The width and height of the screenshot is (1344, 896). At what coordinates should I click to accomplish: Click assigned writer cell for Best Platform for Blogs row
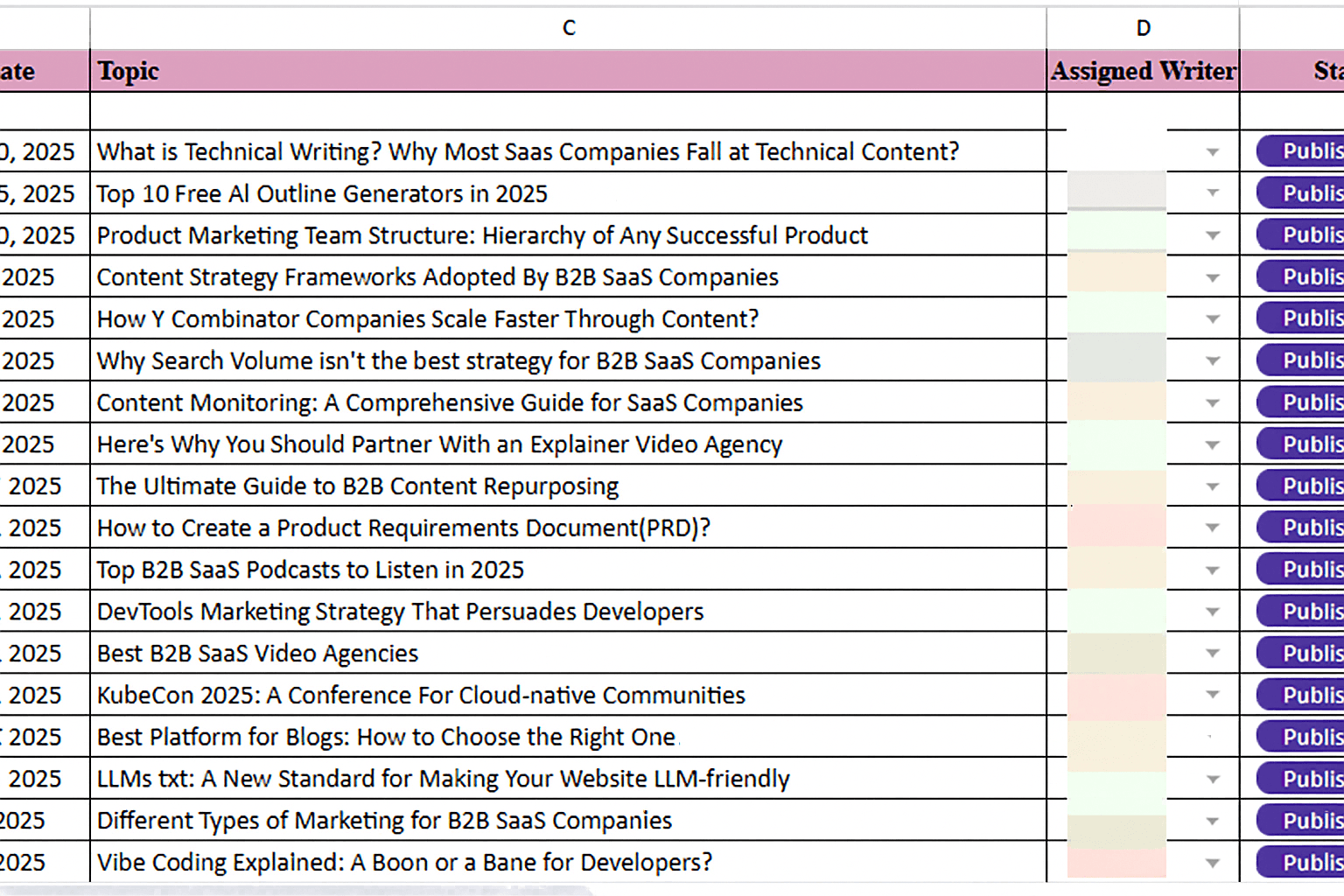1143,737
